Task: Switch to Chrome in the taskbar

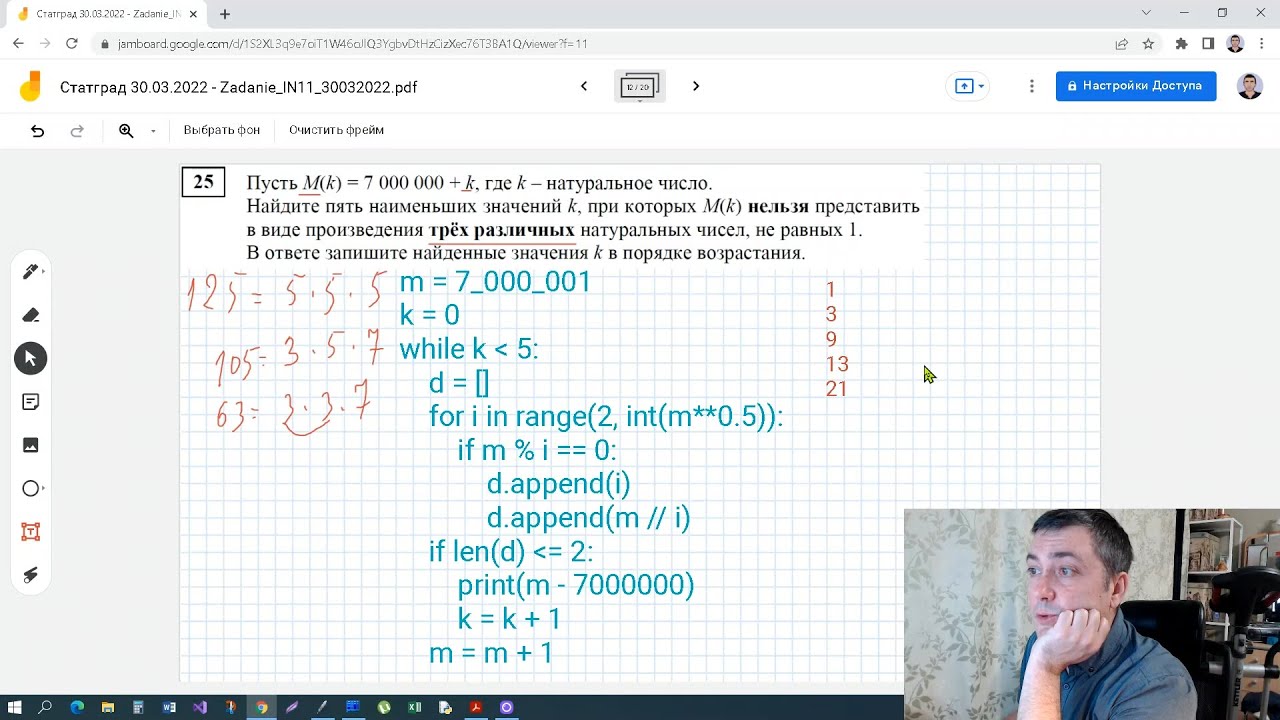Action: tap(261, 707)
